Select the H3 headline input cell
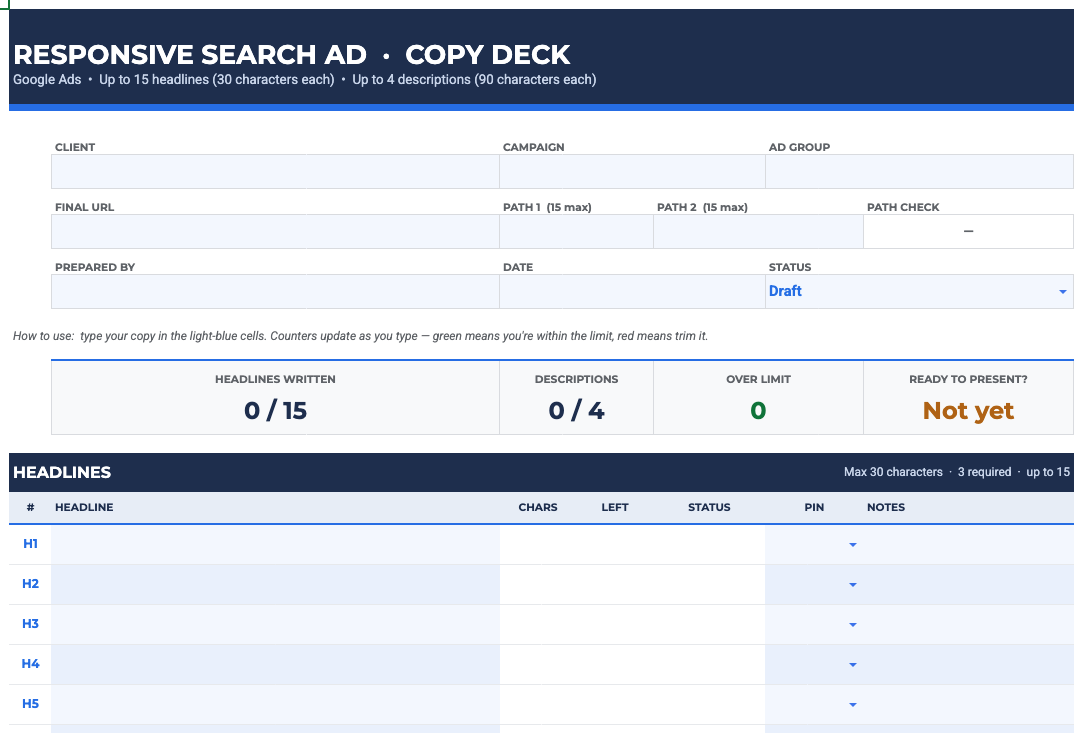Viewport: 1079px width, 733px height. 275,624
